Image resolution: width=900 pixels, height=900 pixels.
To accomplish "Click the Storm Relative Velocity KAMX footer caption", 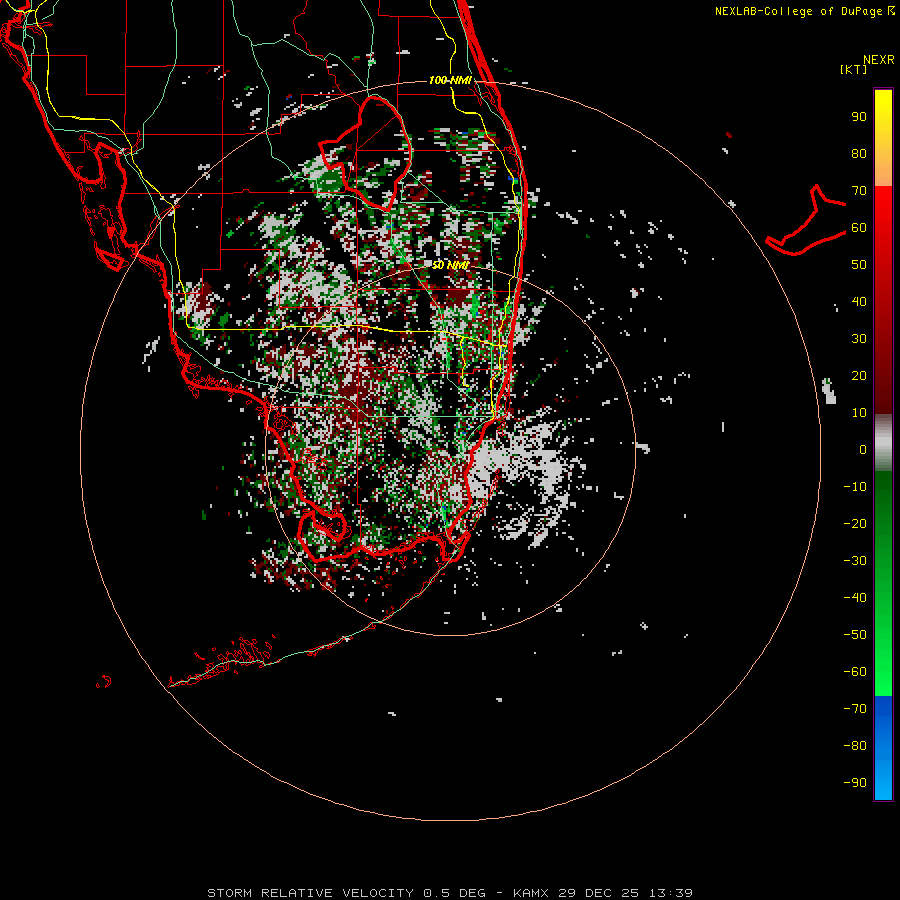I will (450, 893).
